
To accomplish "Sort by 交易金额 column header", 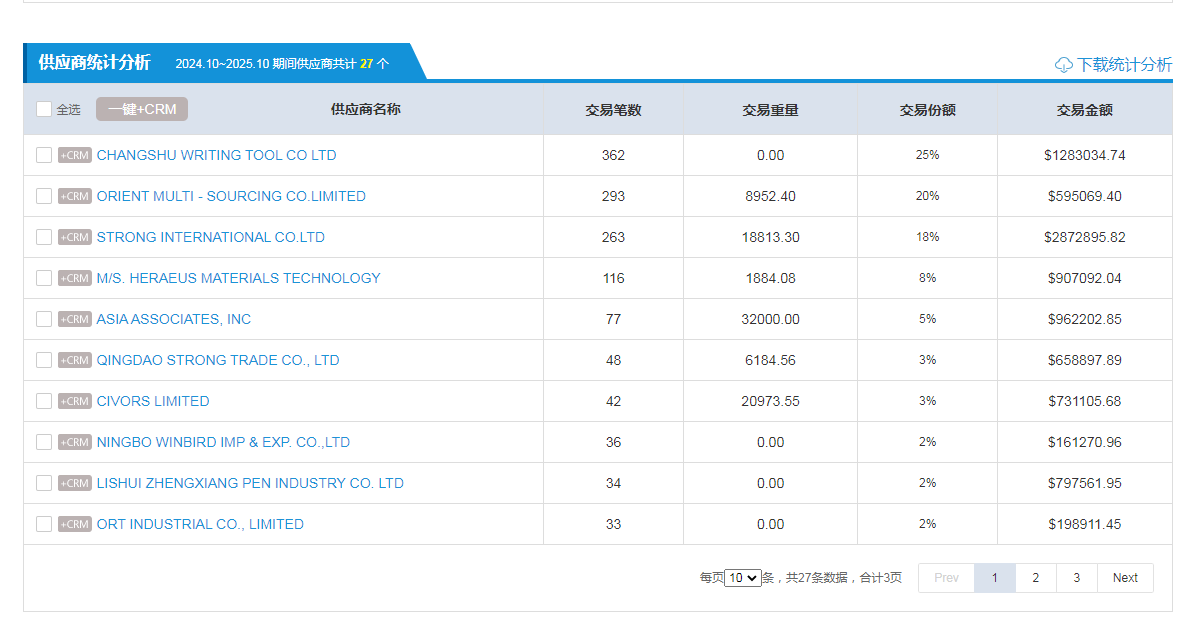I will pyautogui.click(x=1084, y=110).
